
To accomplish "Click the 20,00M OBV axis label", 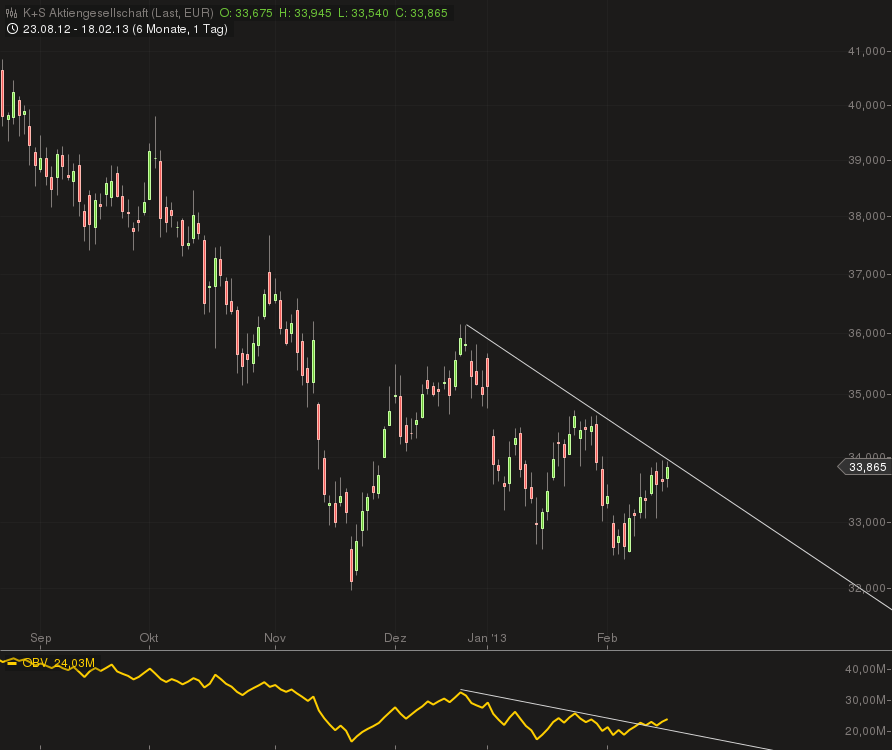I will (x=865, y=731).
